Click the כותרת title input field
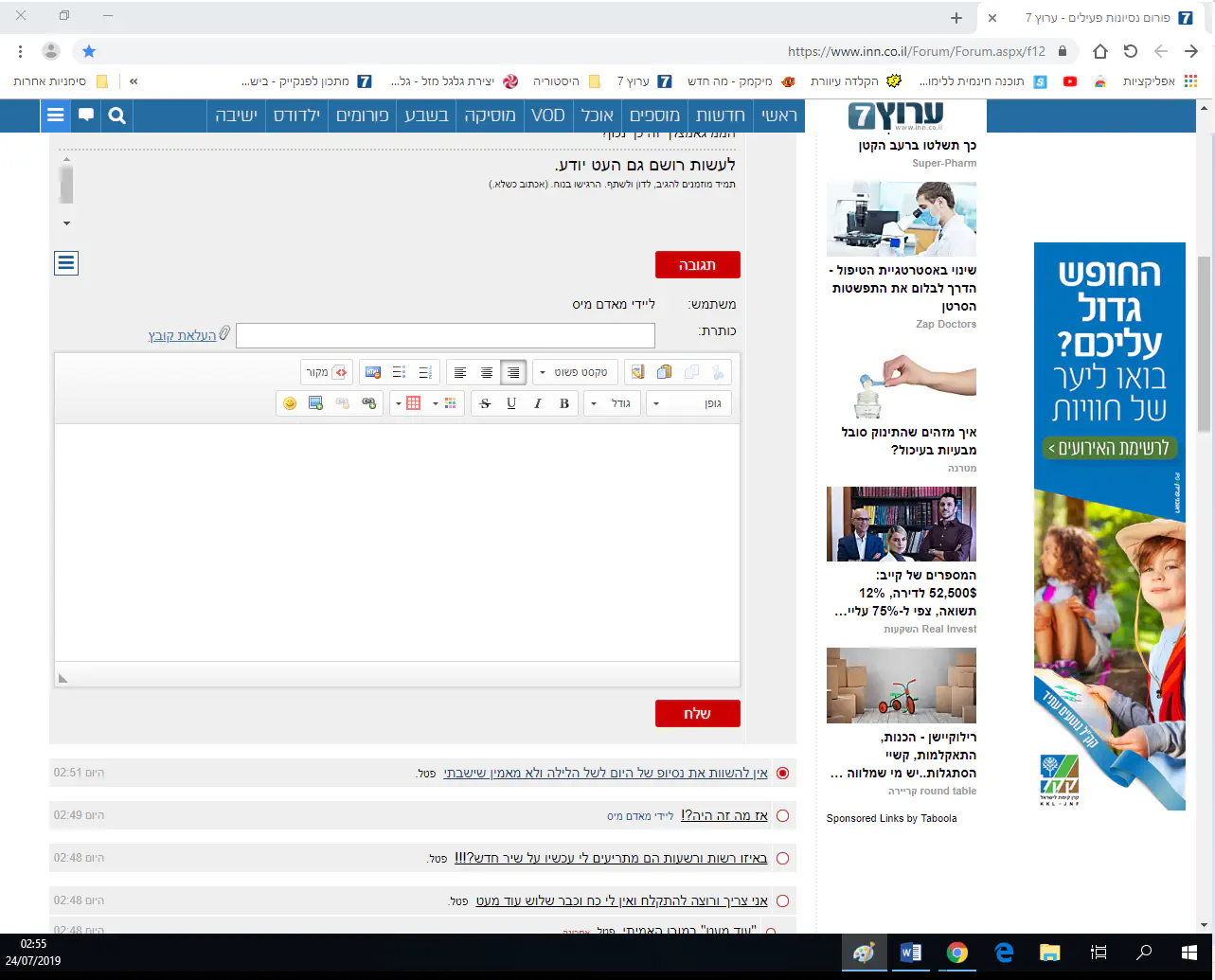The image size is (1215, 980). [x=445, y=335]
